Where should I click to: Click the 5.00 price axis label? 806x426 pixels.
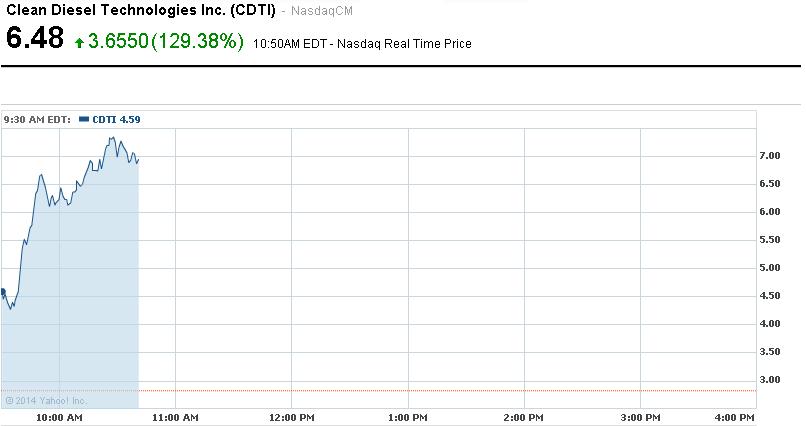click(x=770, y=268)
